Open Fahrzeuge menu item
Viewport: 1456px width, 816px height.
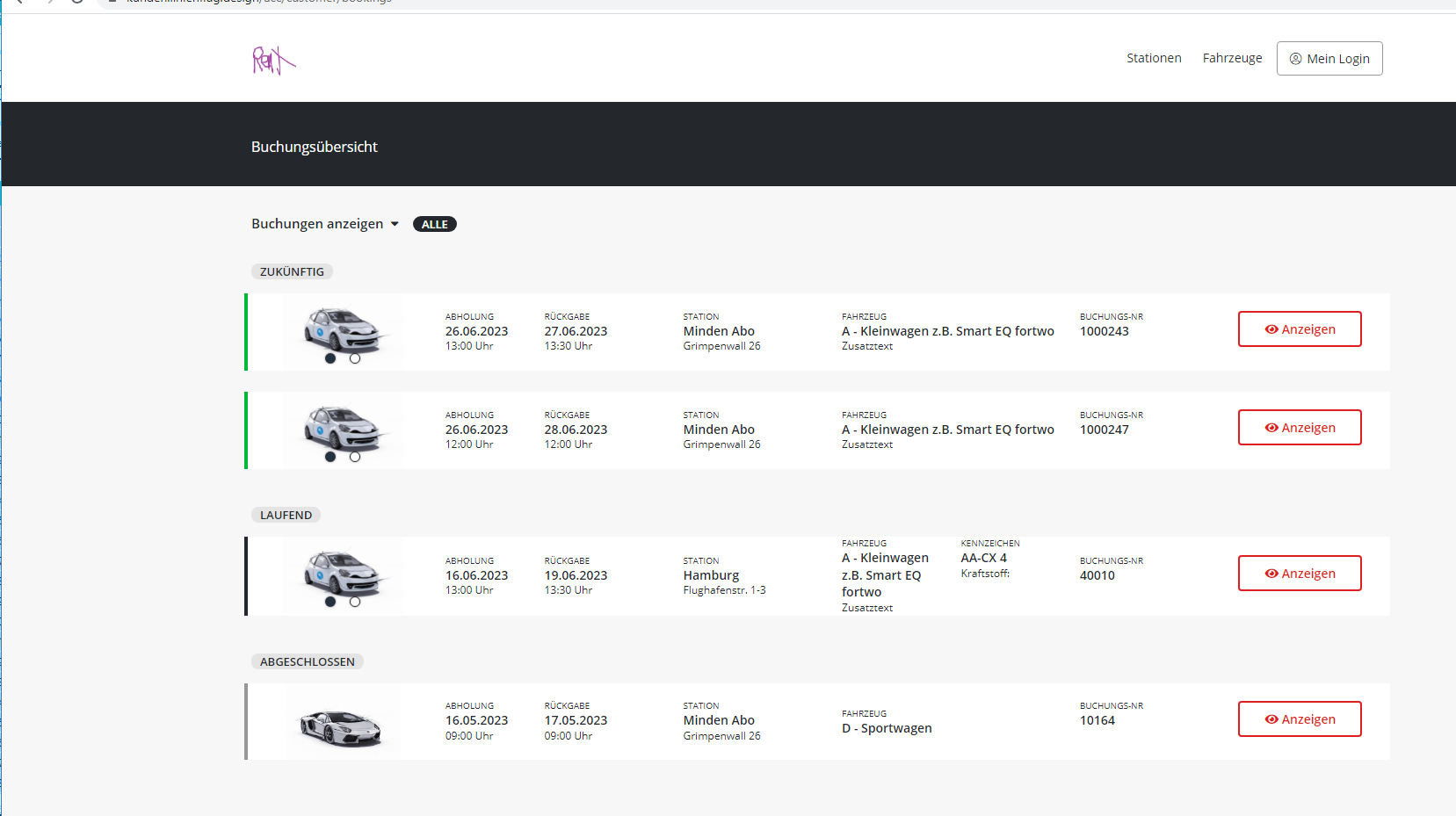click(x=1232, y=58)
